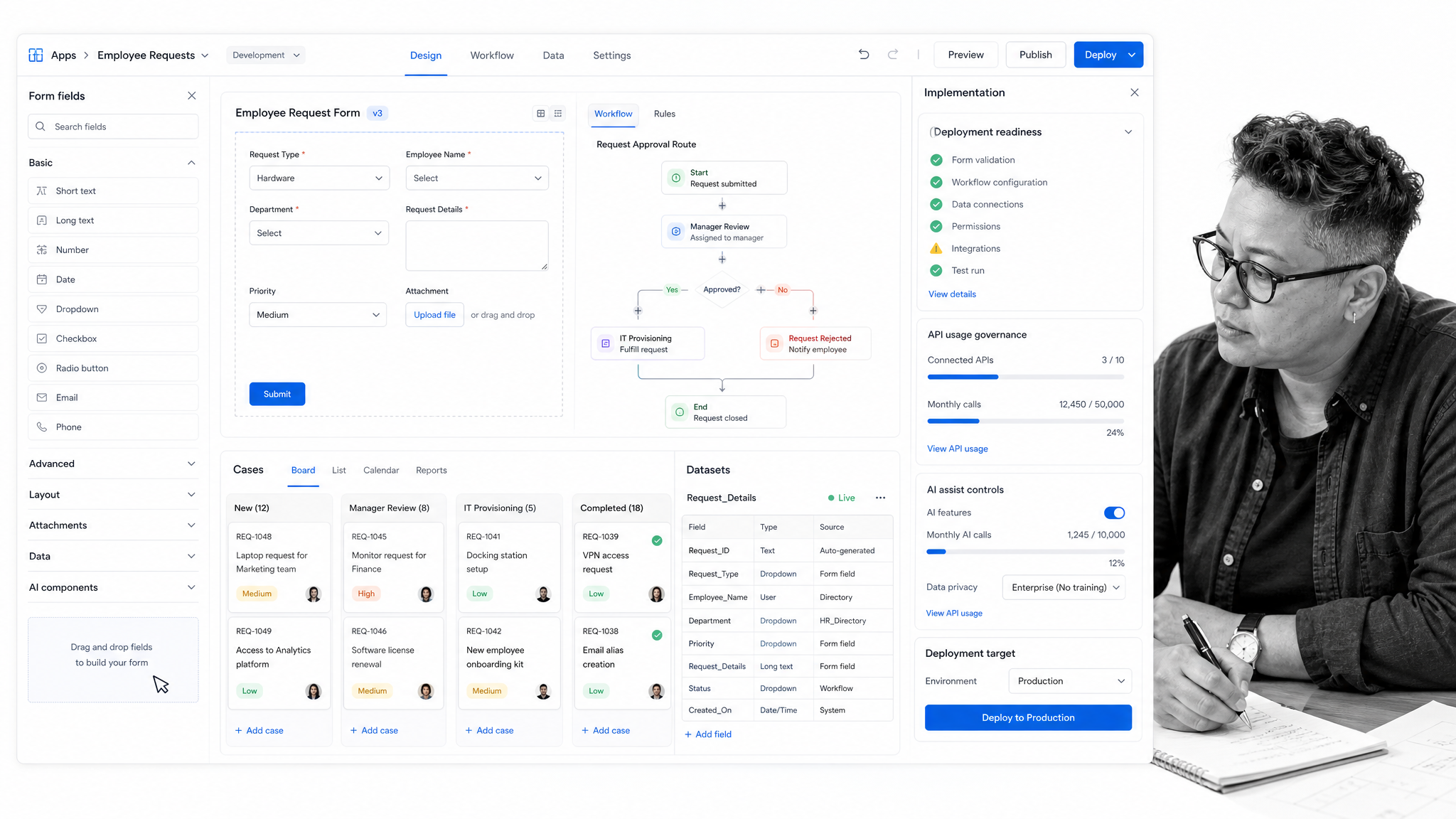This screenshot has width=1456, height=819.
Task: Click the Long text field icon
Action: point(42,220)
